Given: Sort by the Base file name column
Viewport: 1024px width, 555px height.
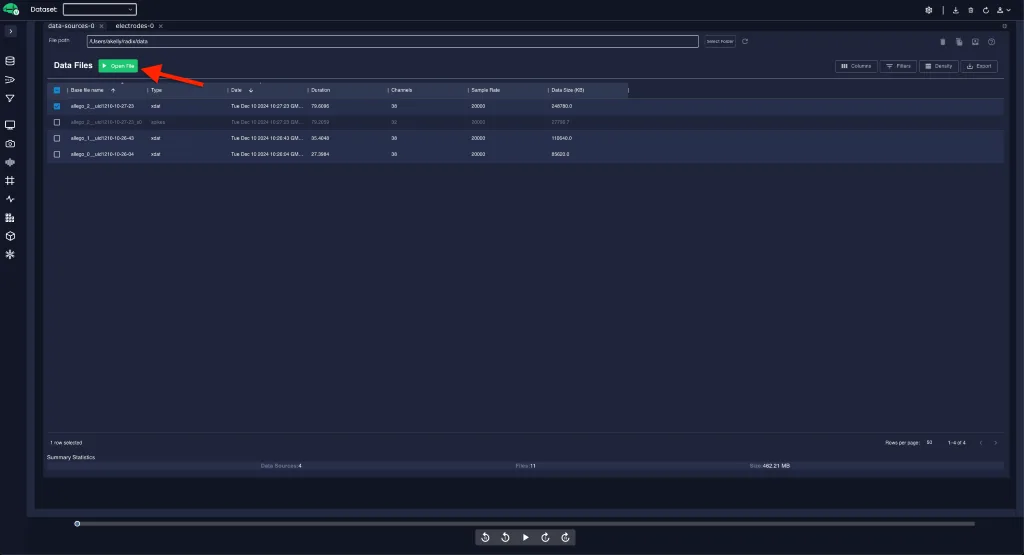Looking at the screenshot, I should tap(87, 90).
